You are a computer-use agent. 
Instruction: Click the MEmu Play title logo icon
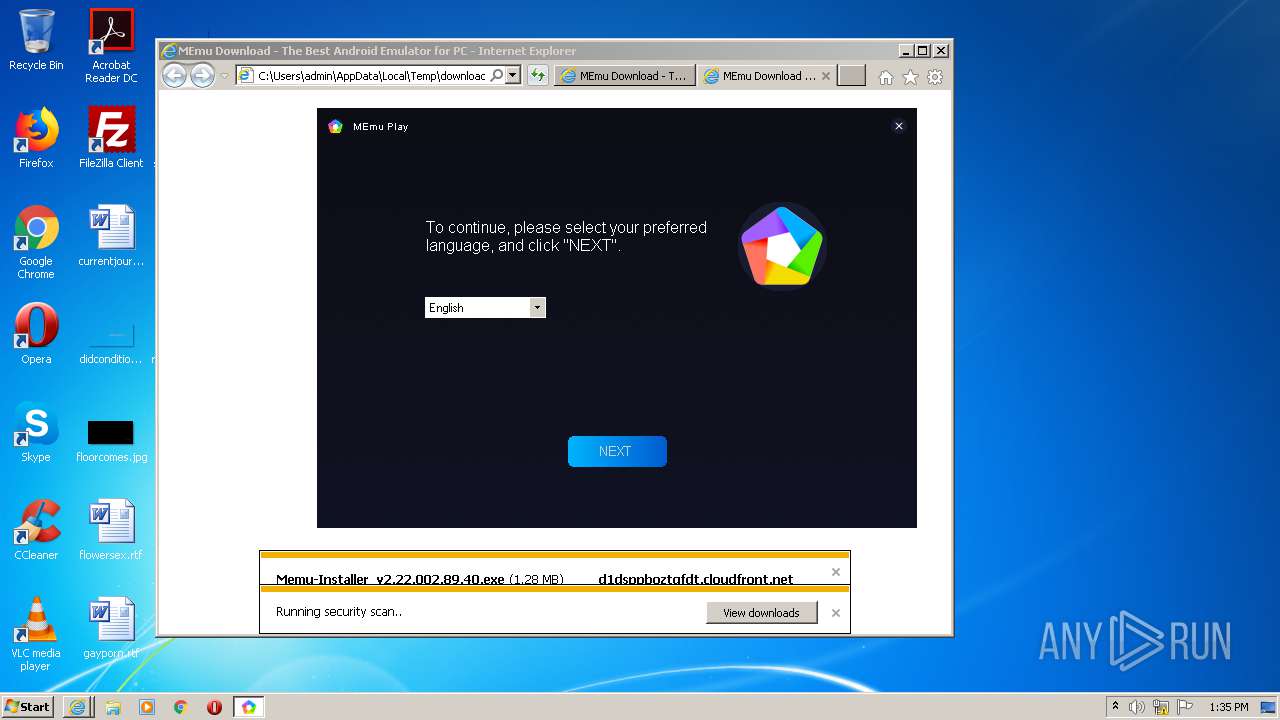click(x=335, y=126)
